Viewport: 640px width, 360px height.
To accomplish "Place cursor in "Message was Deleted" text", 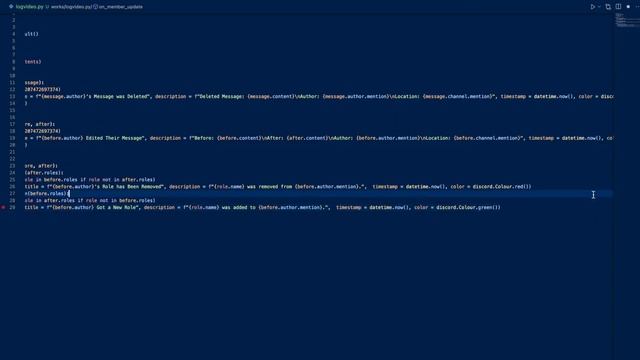I will click(122, 96).
